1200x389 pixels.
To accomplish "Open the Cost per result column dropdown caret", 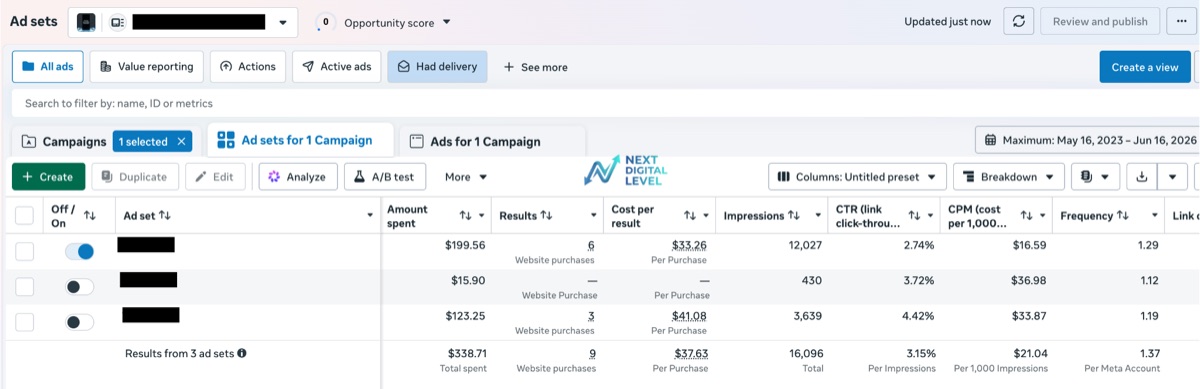I will 706,215.
